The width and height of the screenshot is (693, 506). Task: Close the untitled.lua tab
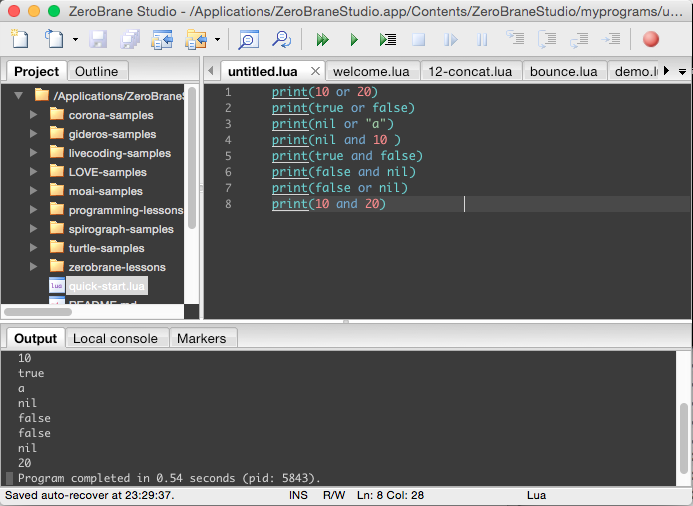click(x=315, y=71)
